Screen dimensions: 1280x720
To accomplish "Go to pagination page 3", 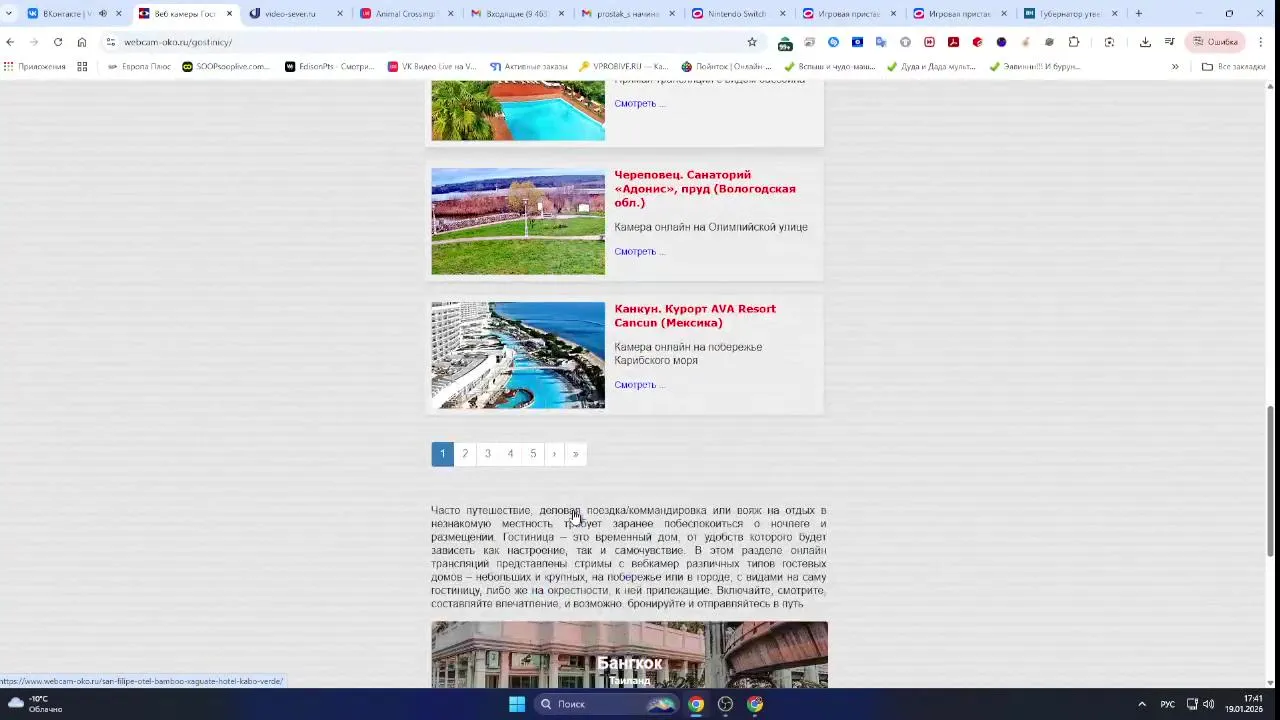I will coord(488,454).
